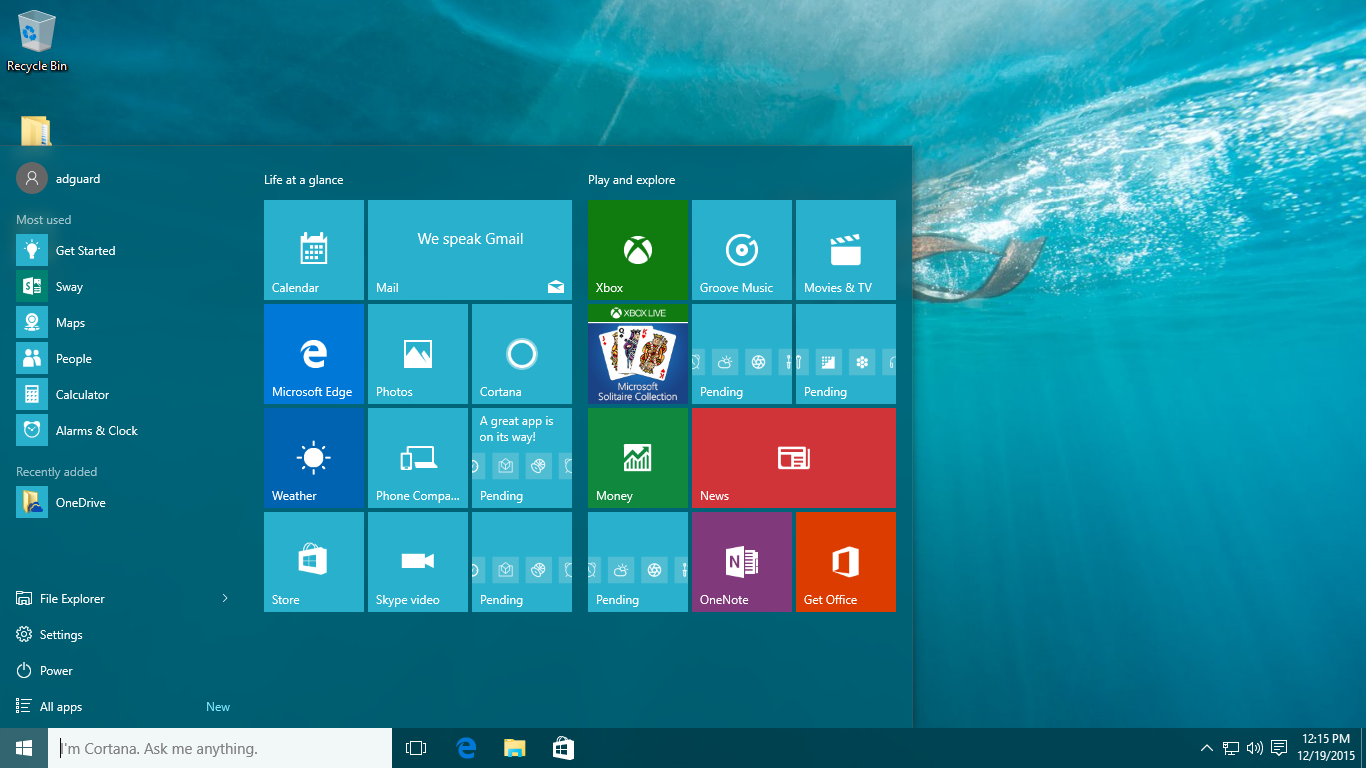1366x768 pixels.
Task: Click the Pending tile below Money
Action: [638, 562]
